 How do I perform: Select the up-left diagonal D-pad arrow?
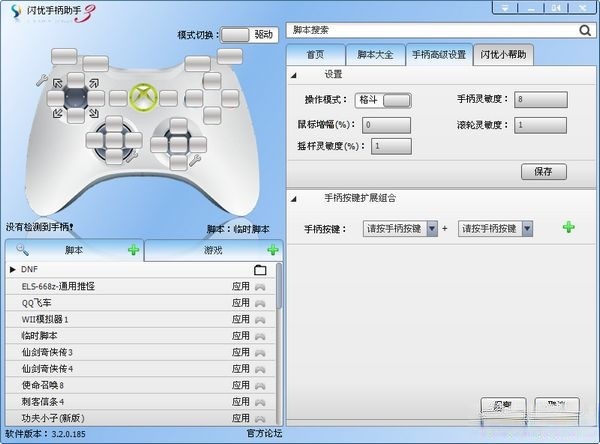(x=58, y=83)
